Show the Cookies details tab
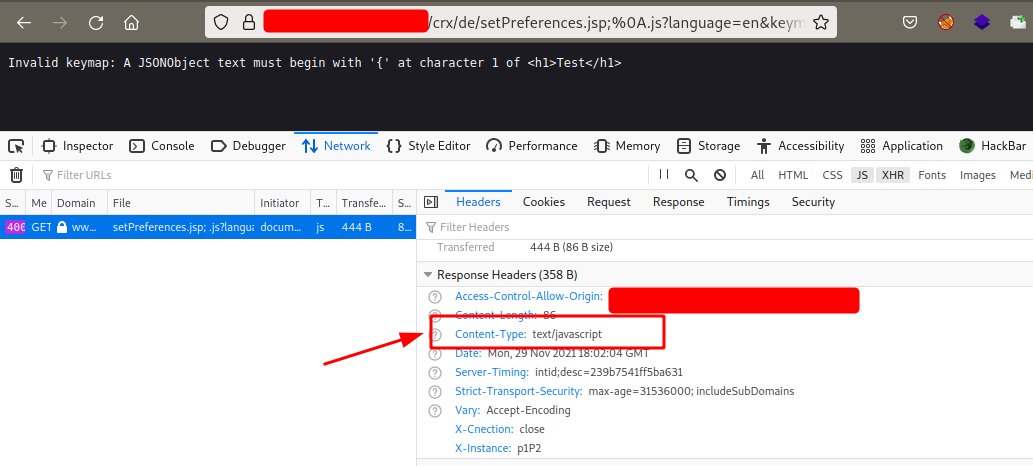 (x=544, y=202)
